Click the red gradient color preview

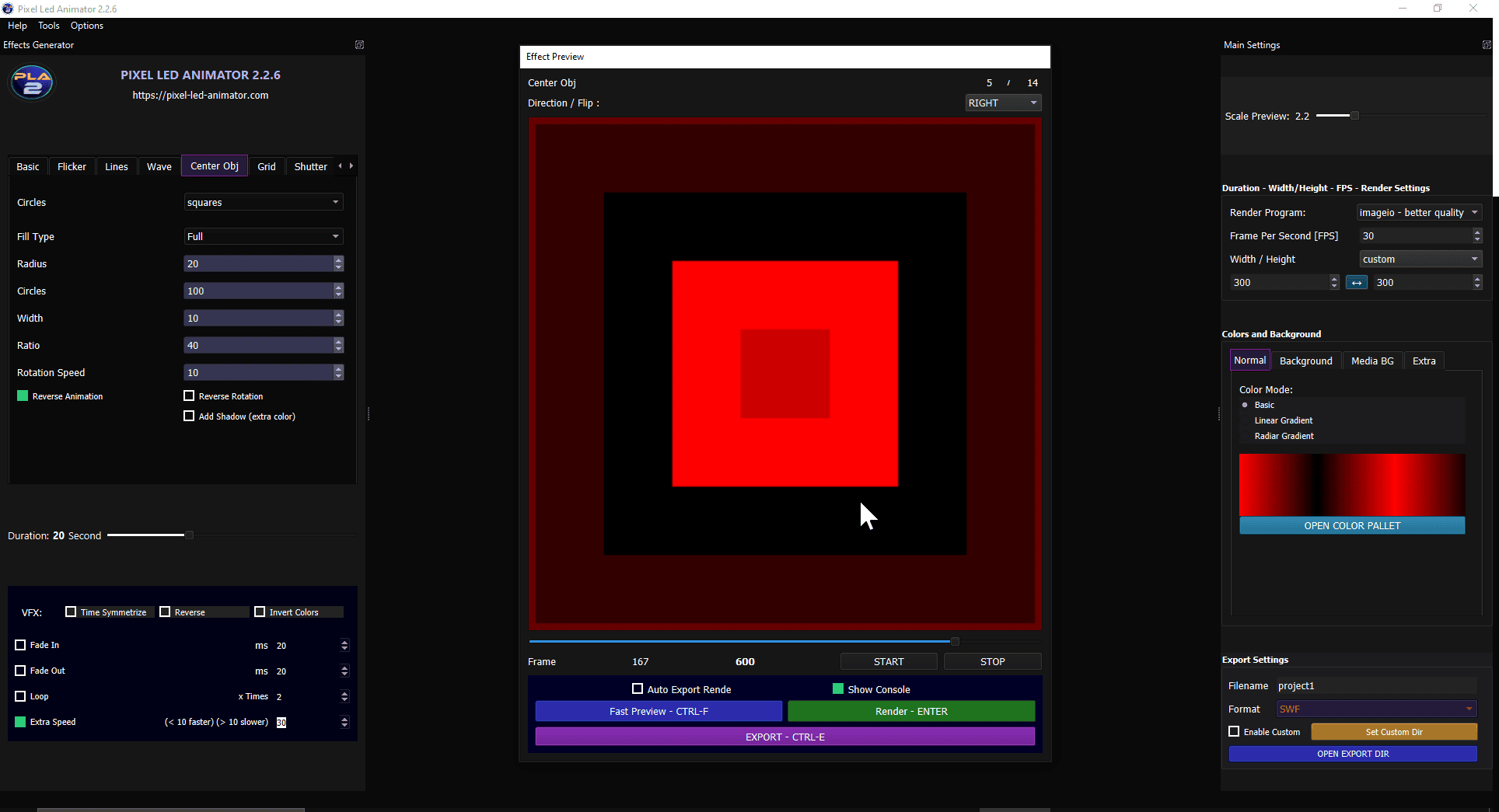pos(1352,483)
